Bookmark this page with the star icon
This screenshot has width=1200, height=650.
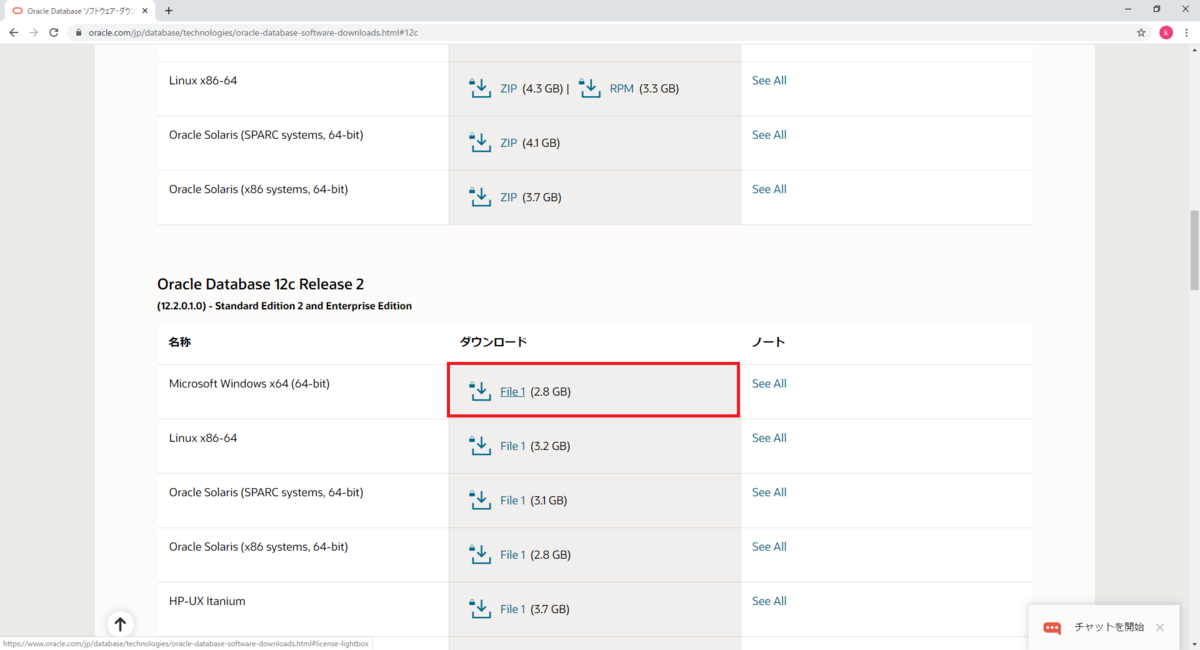(x=1141, y=32)
